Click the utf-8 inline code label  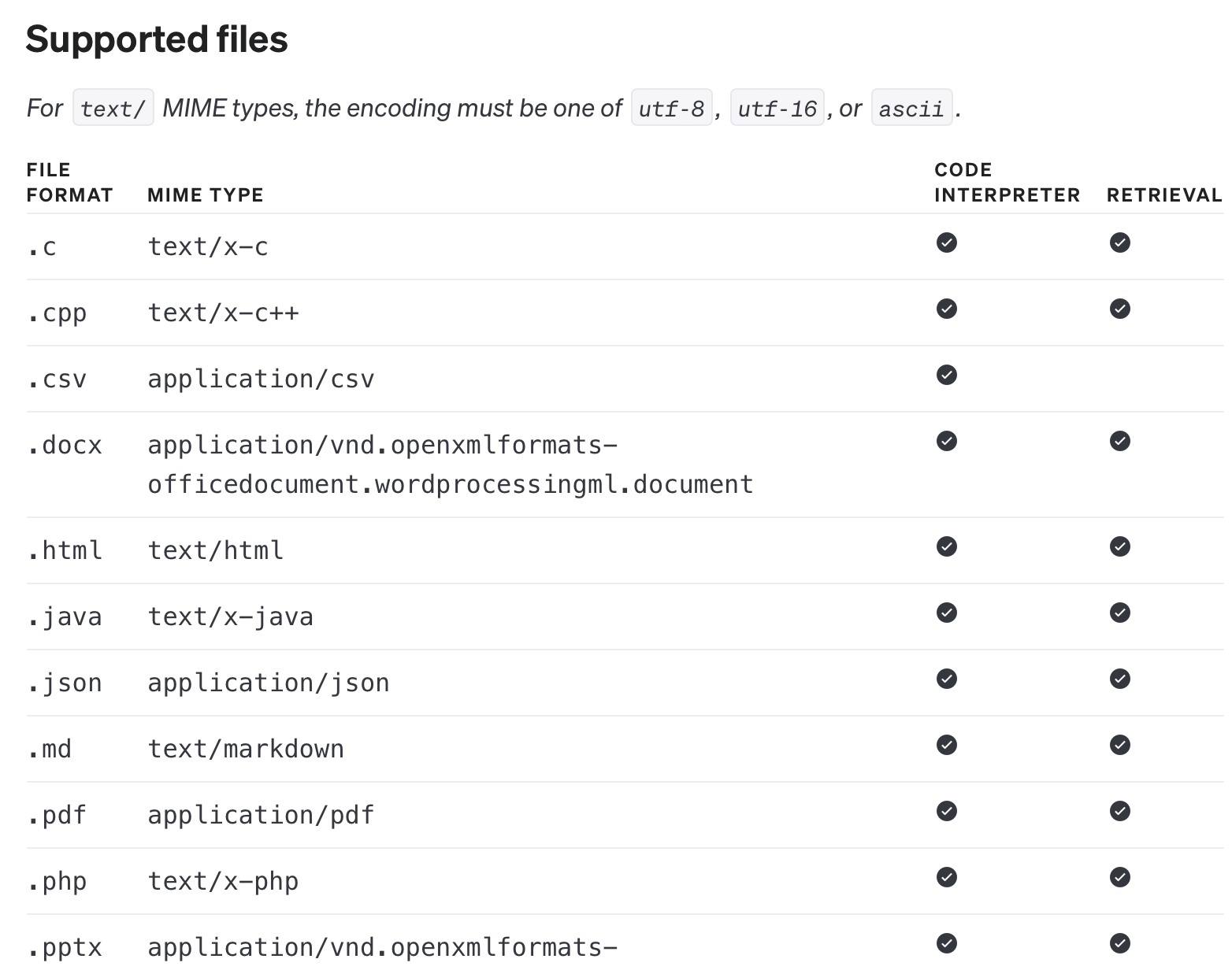[672, 108]
